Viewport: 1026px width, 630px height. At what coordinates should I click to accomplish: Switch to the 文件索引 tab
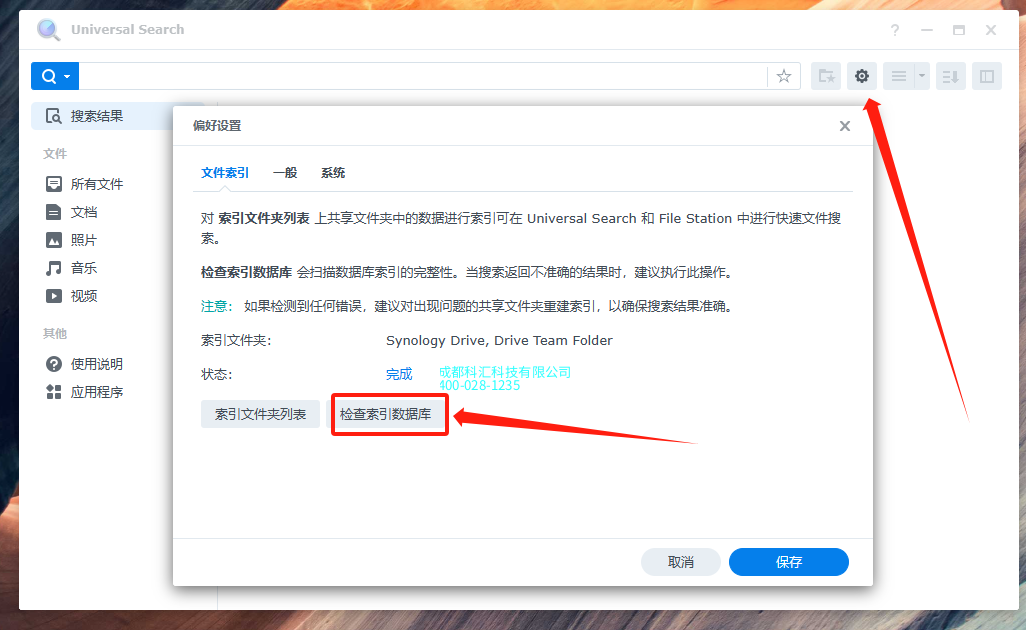224,173
